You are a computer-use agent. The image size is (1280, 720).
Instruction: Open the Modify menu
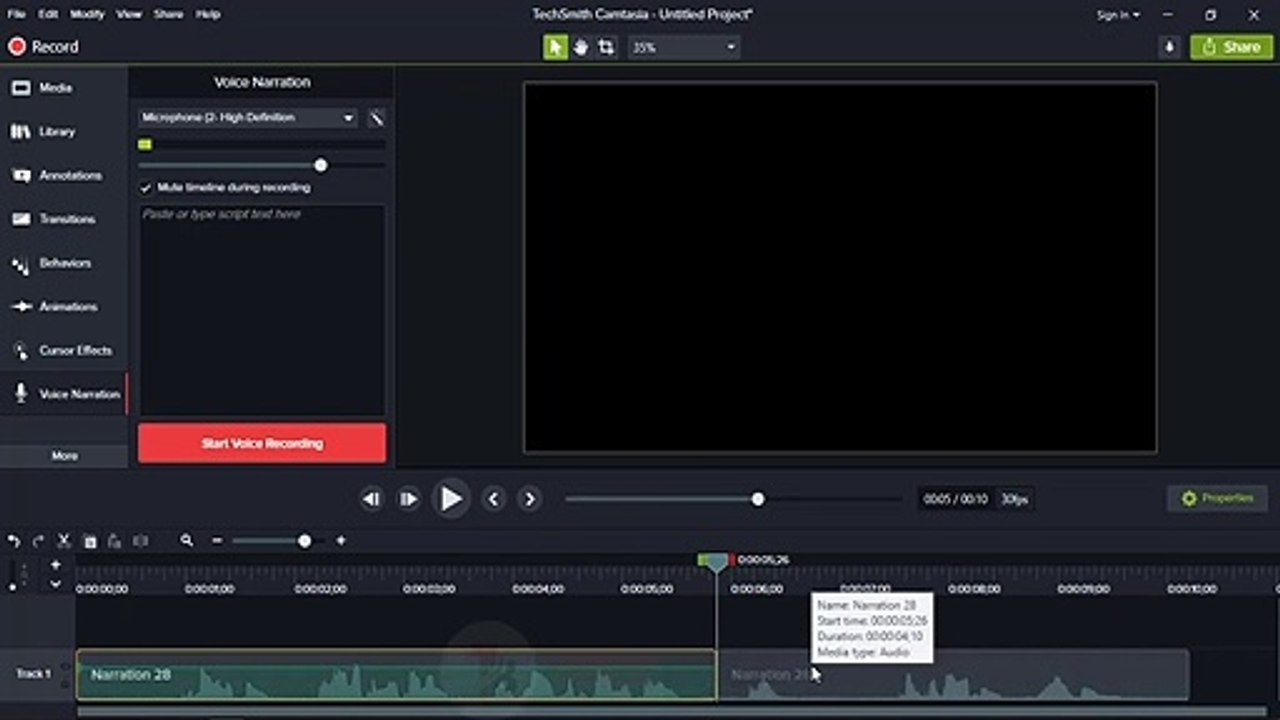[87, 14]
